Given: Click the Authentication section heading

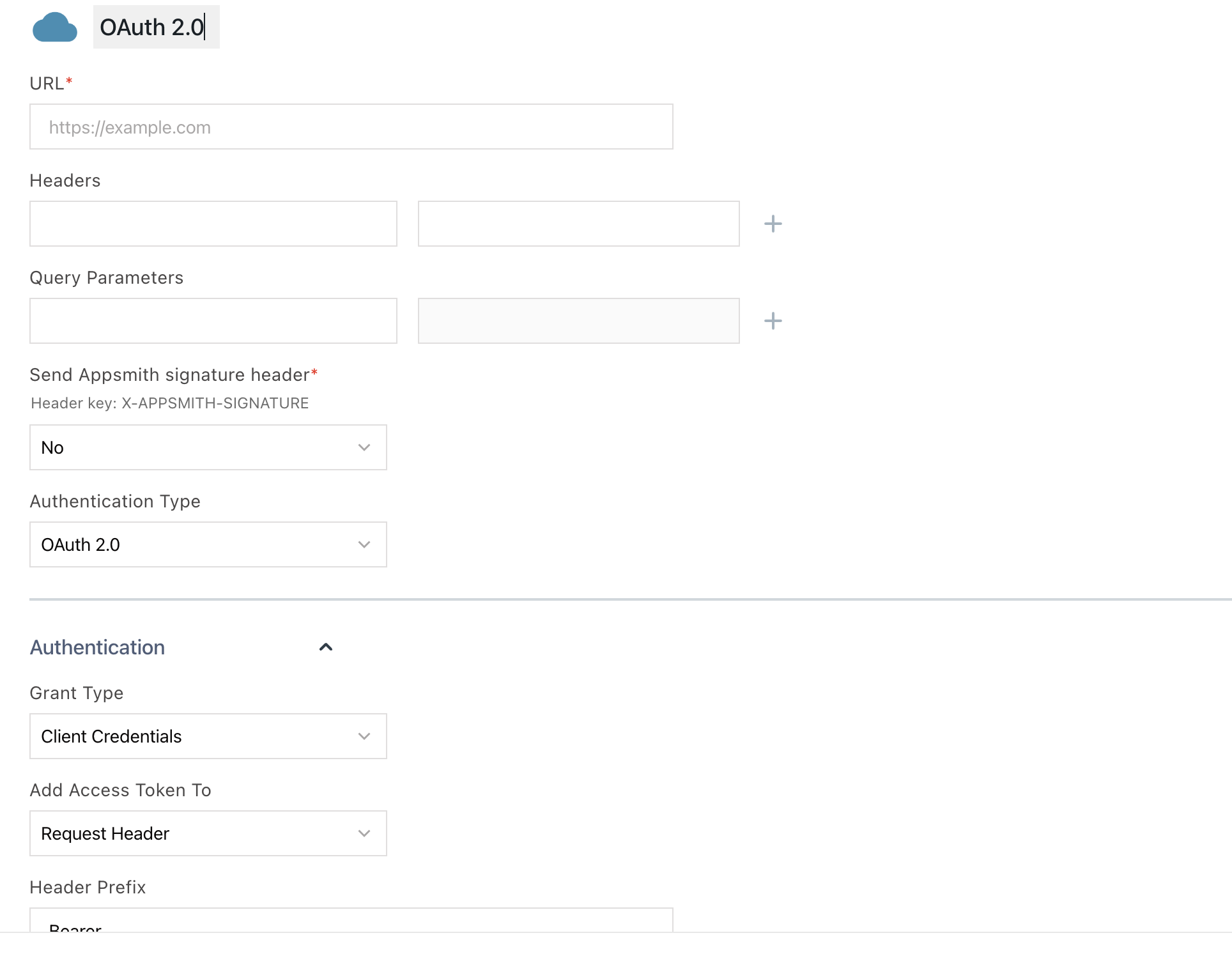Looking at the screenshot, I should 97,647.
